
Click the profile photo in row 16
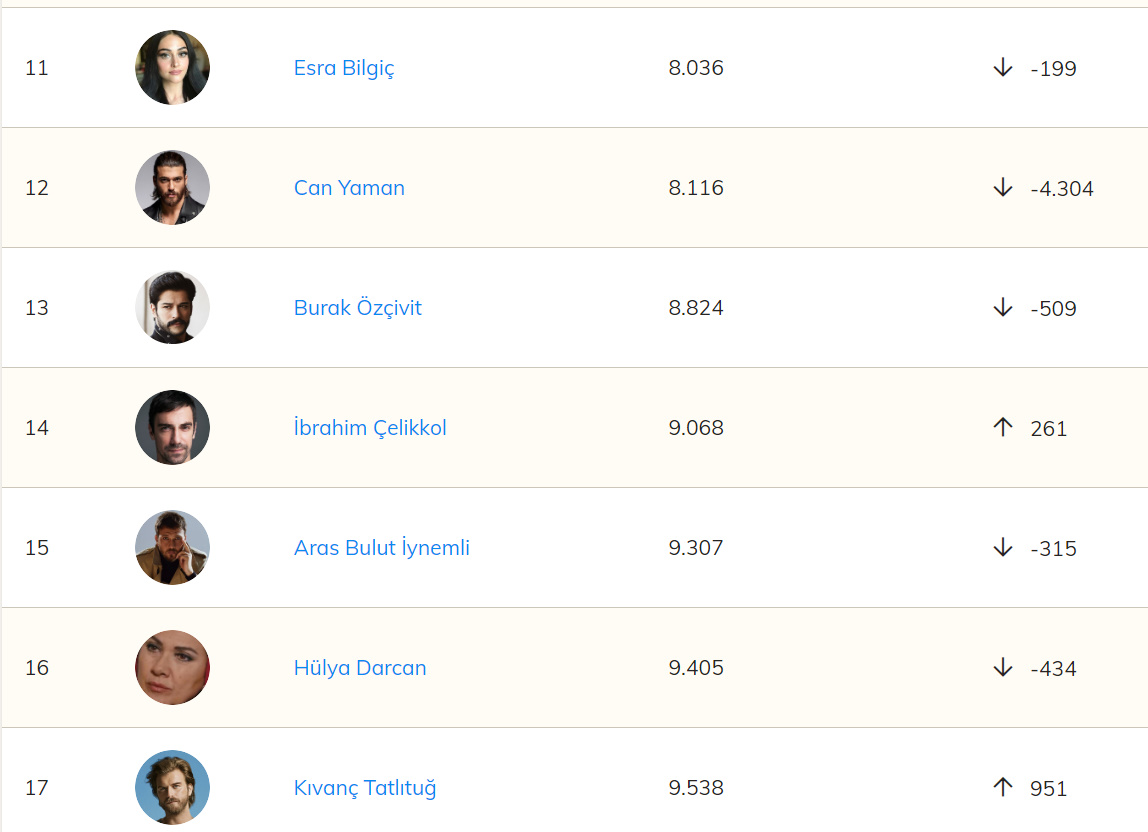(x=172, y=668)
